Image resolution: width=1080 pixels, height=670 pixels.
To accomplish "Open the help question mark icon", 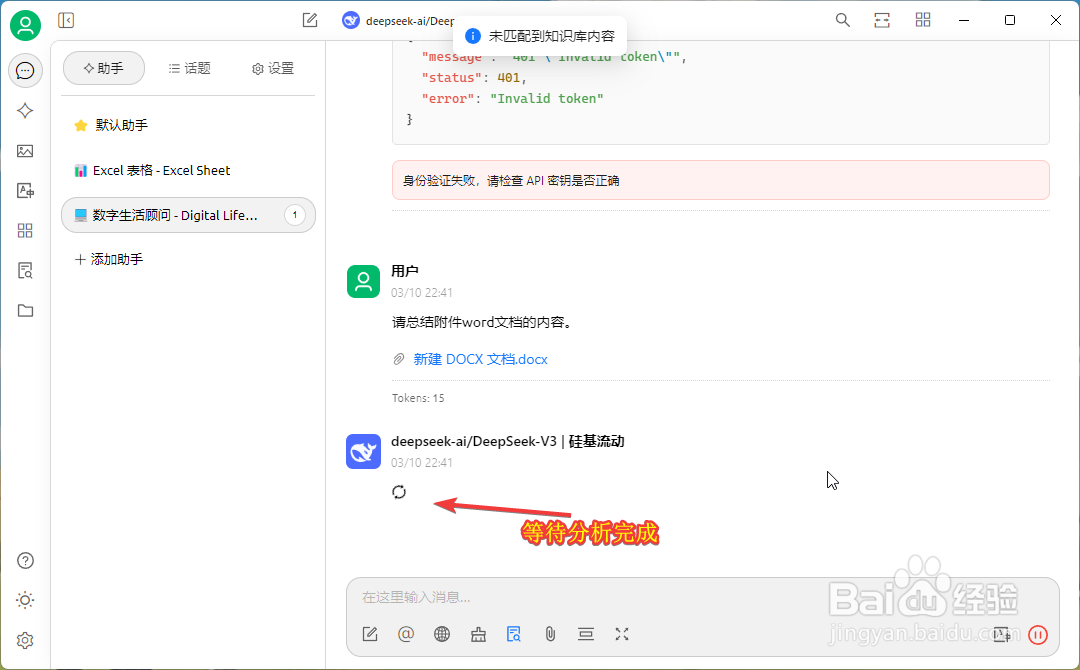I will pos(25,561).
